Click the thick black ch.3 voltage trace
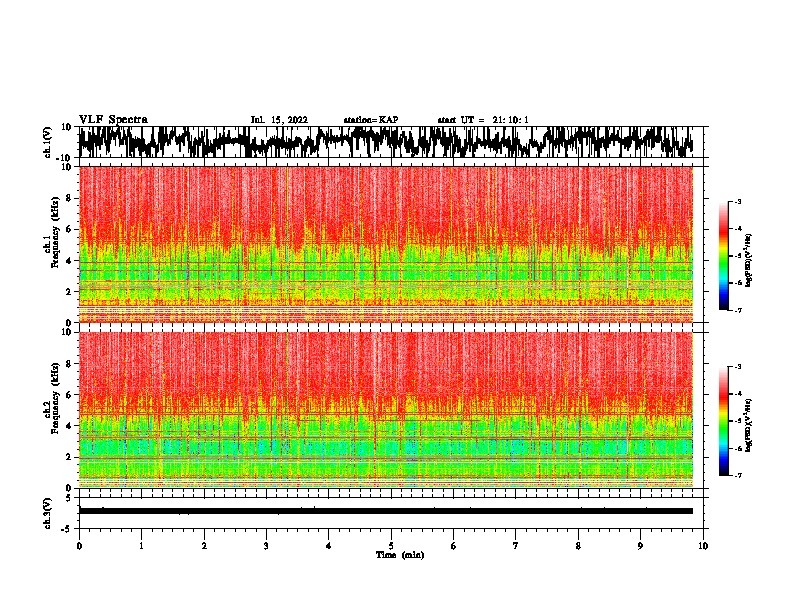The width and height of the screenshot is (792, 612). [386, 511]
